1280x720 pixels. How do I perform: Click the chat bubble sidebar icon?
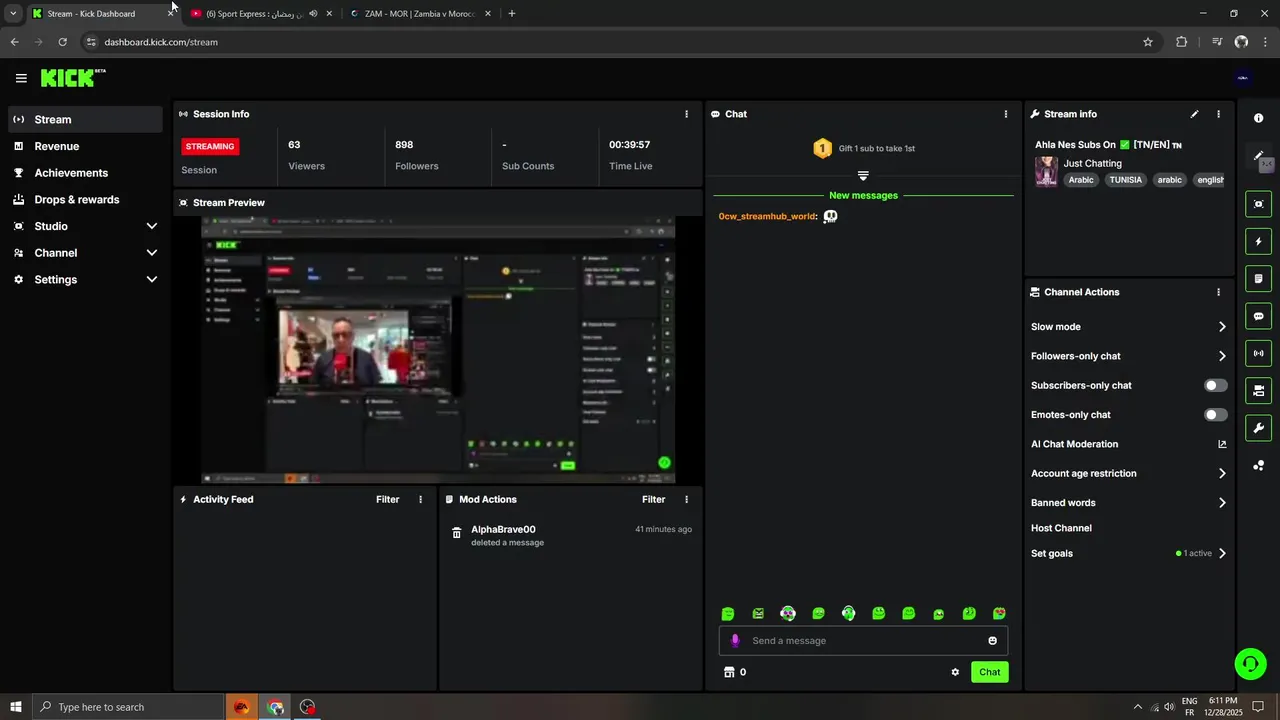[x=1258, y=316]
